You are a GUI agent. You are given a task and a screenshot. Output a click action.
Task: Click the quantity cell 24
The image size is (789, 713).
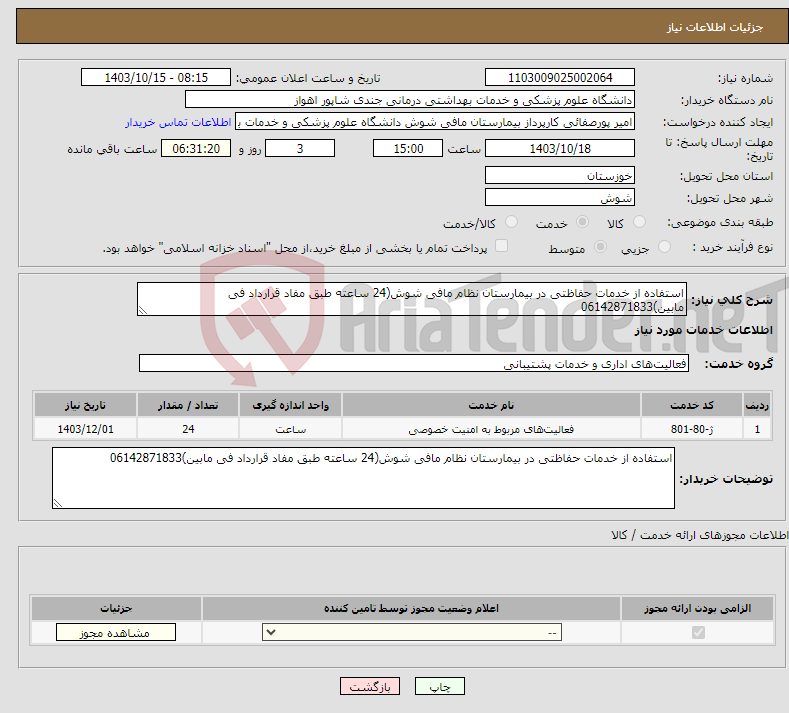[188, 429]
